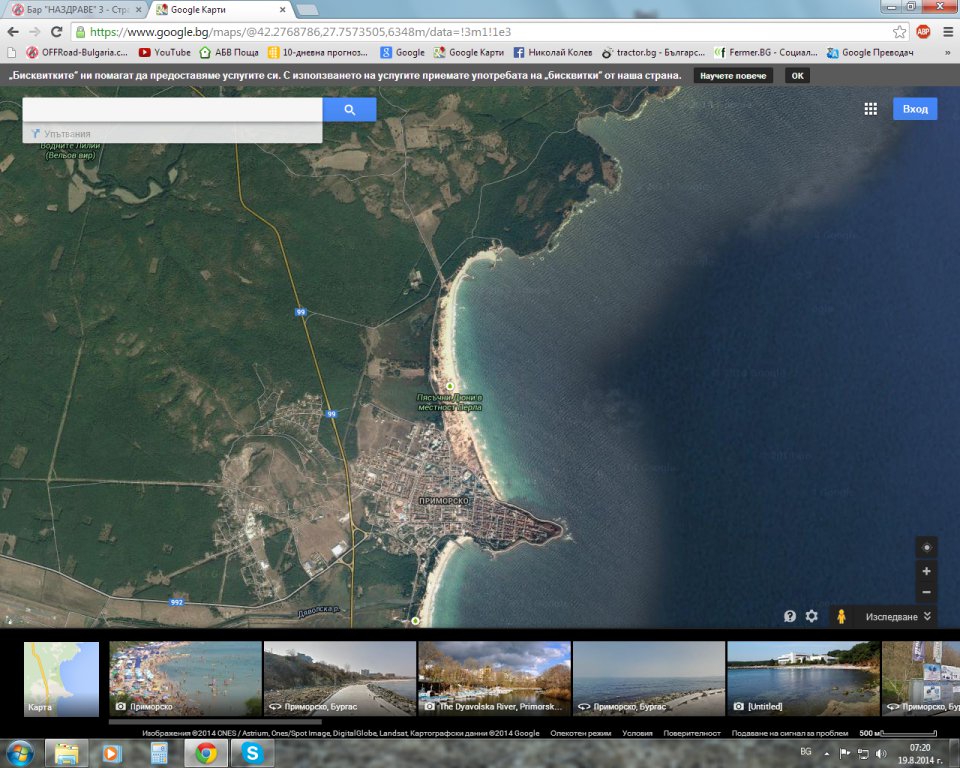Open the Google apps grid

click(x=870, y=109)
